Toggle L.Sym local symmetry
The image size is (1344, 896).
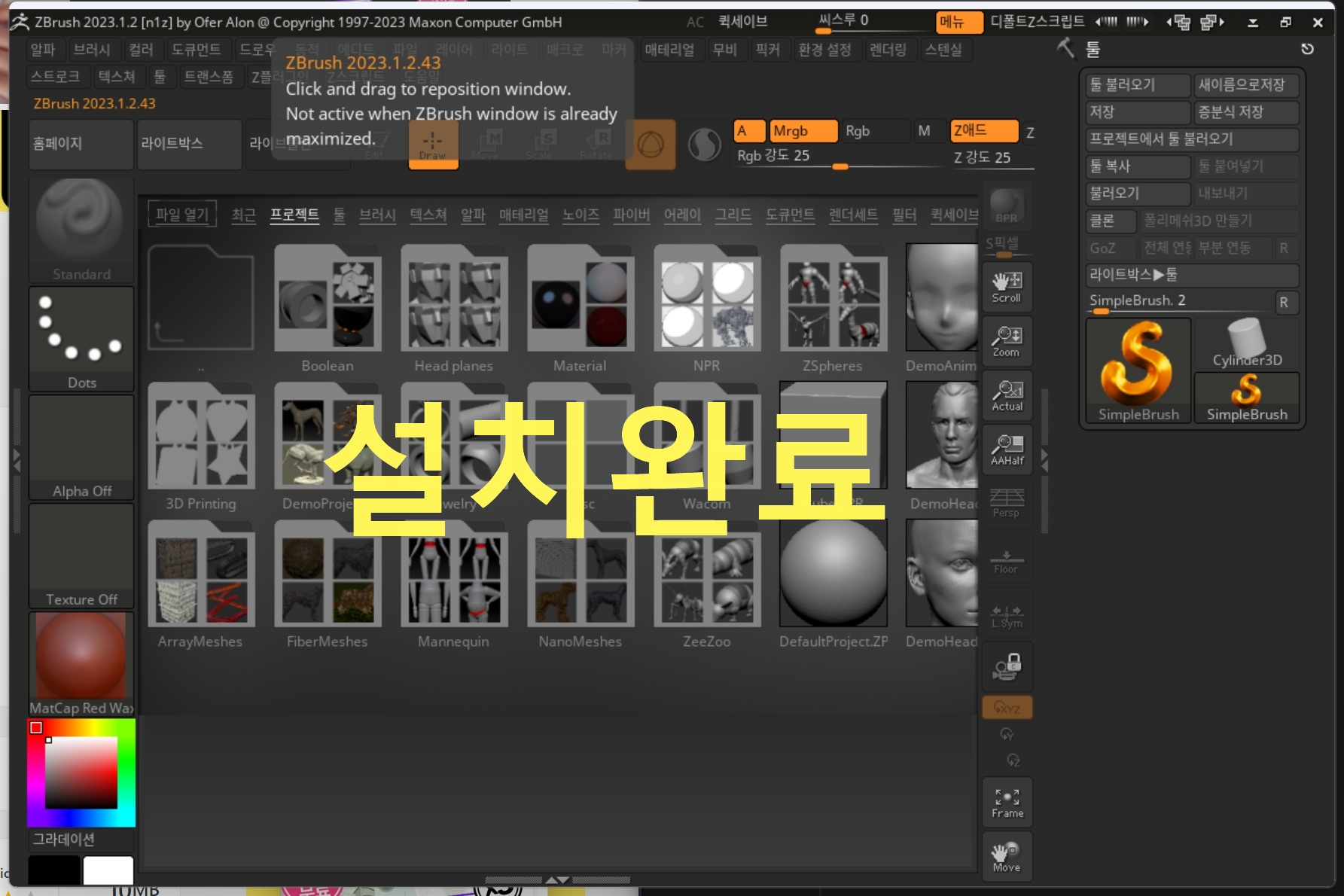(x=1007, y=616)
